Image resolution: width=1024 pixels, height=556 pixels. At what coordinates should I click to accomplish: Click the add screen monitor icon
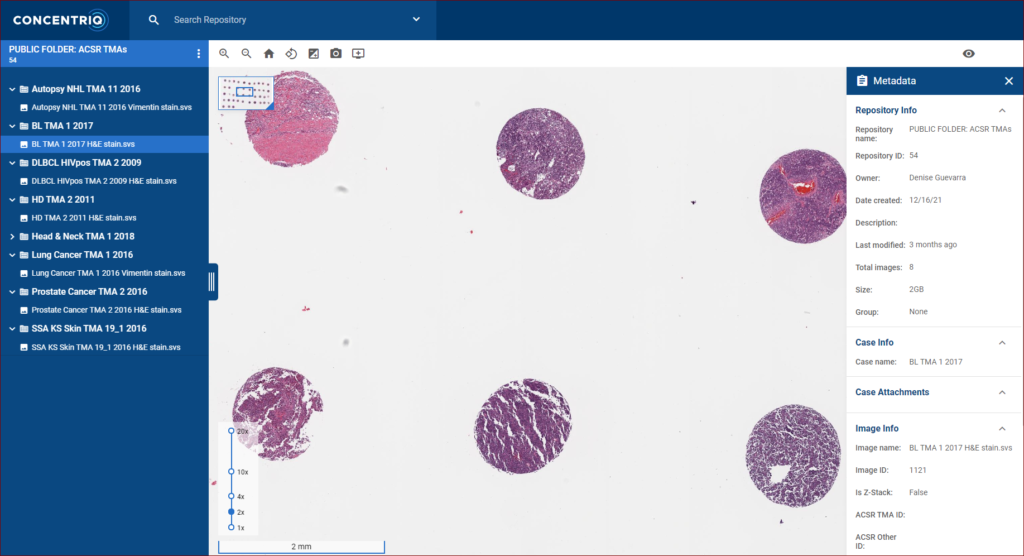[358, 54]
